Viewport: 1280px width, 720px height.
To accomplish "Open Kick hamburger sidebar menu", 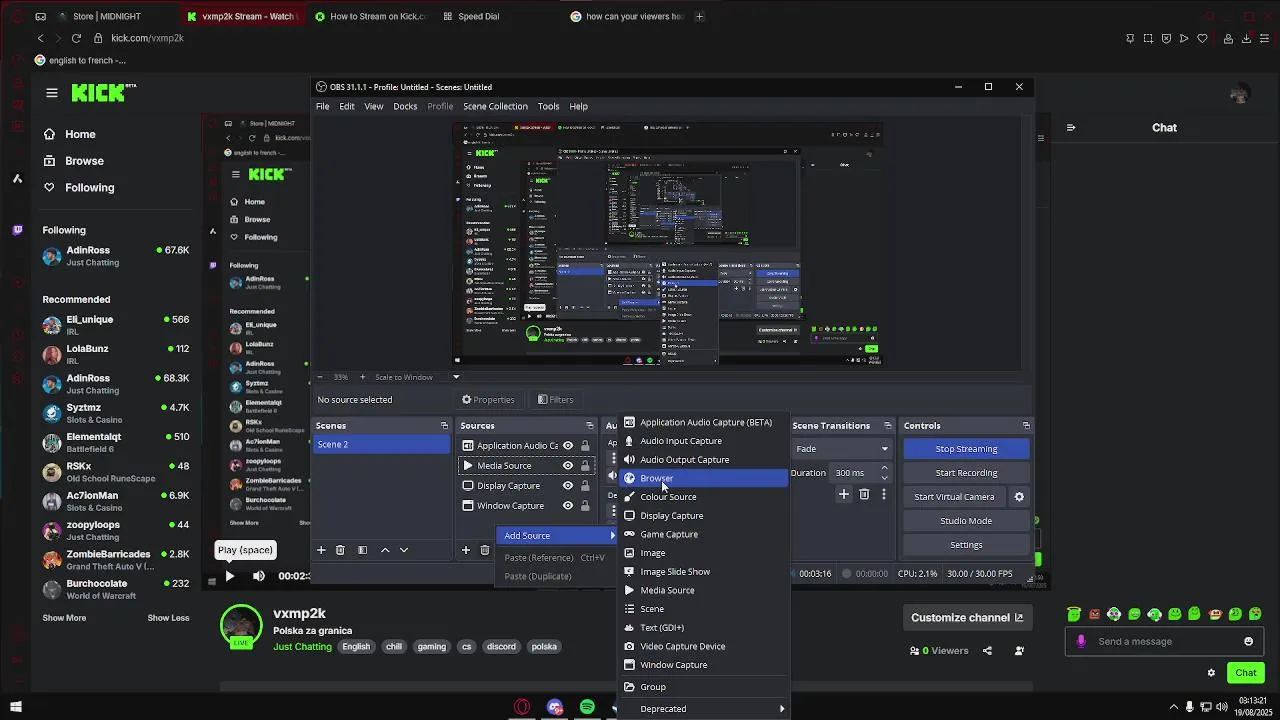I will pyautogui.click(x=52, y=93).
